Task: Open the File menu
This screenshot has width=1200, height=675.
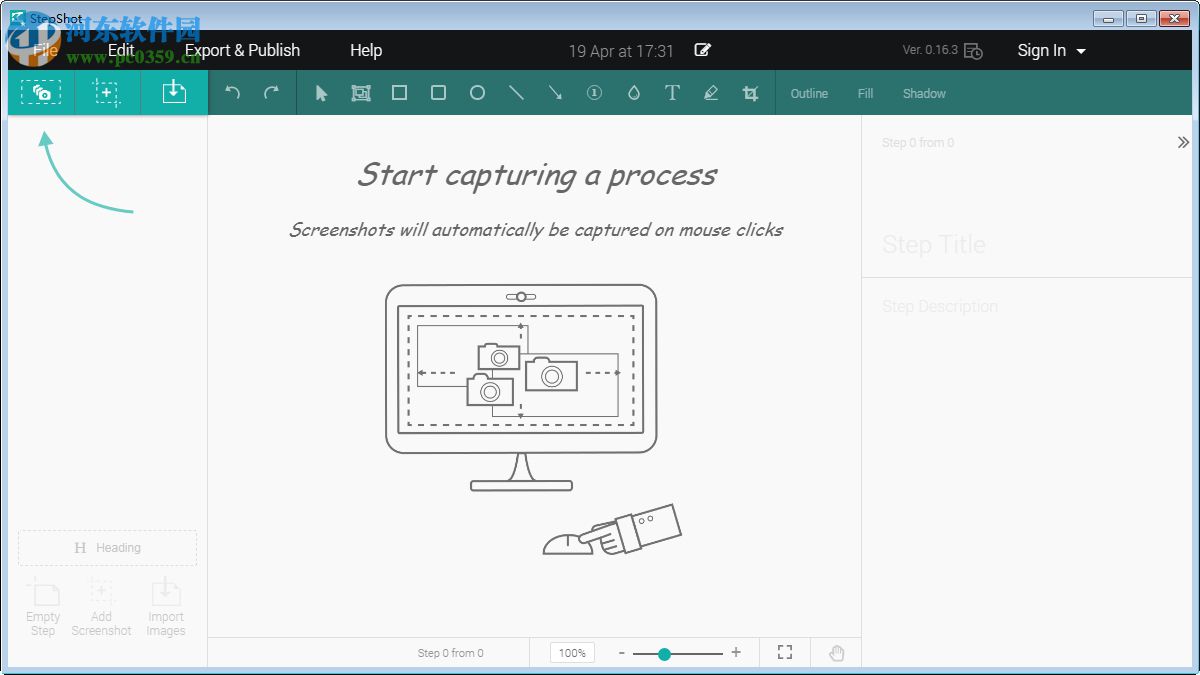Action: pos(46,50)
